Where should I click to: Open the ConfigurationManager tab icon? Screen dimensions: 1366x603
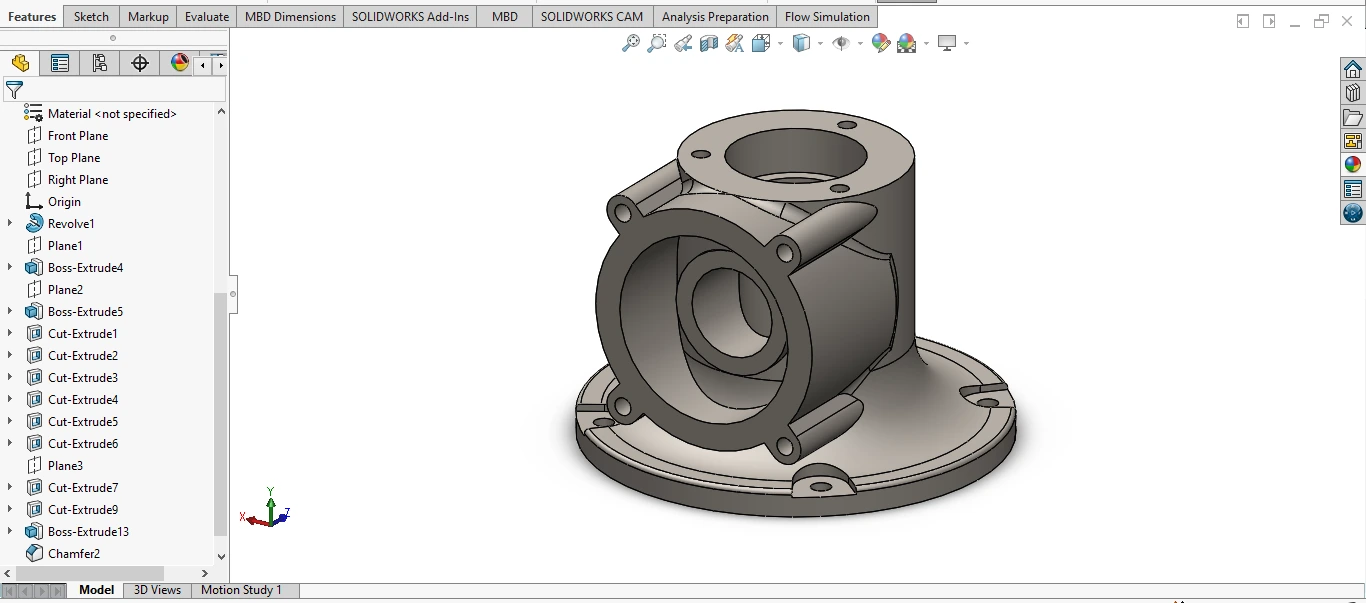tap(100, 63)
